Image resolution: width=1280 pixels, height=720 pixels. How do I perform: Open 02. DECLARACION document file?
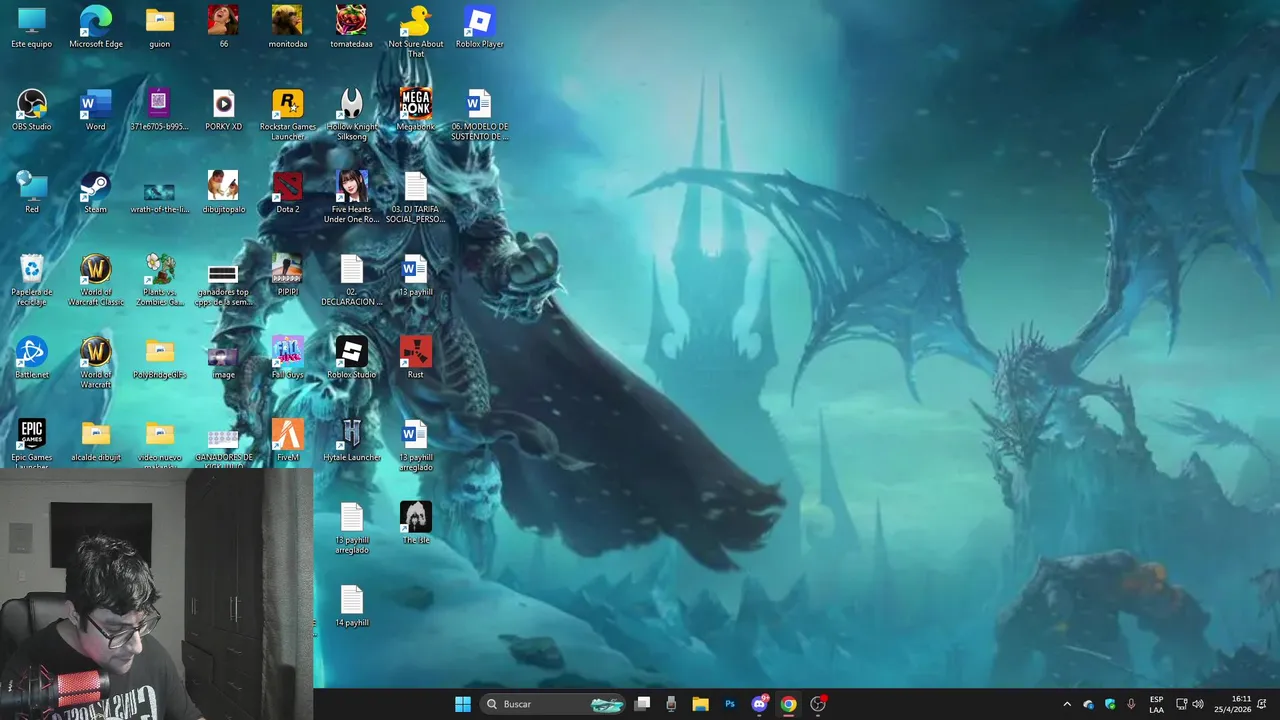pos(351,280)
